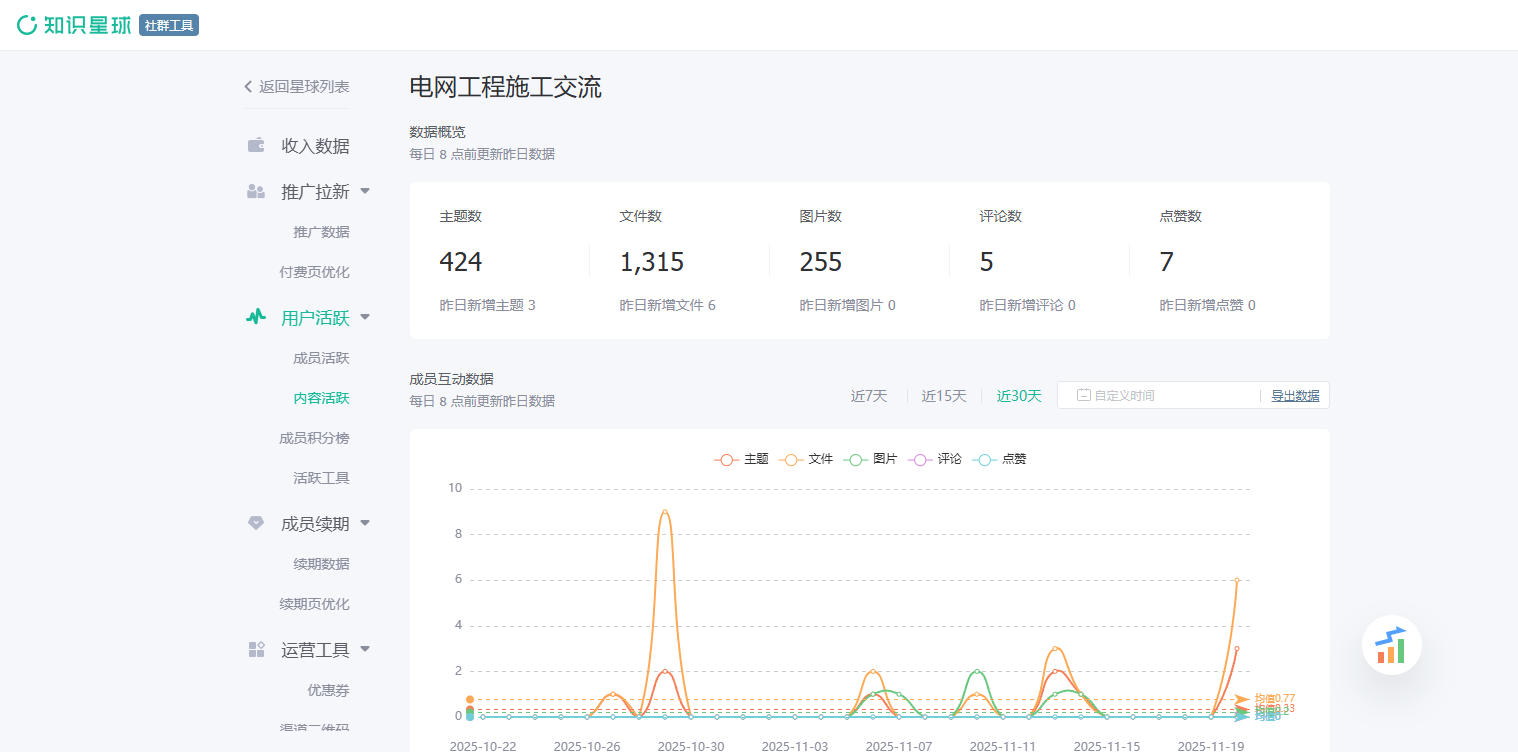The image size is (1518, 752).
Task: Click the 用户活跃 pulse icon
Action: coord(256,318)
